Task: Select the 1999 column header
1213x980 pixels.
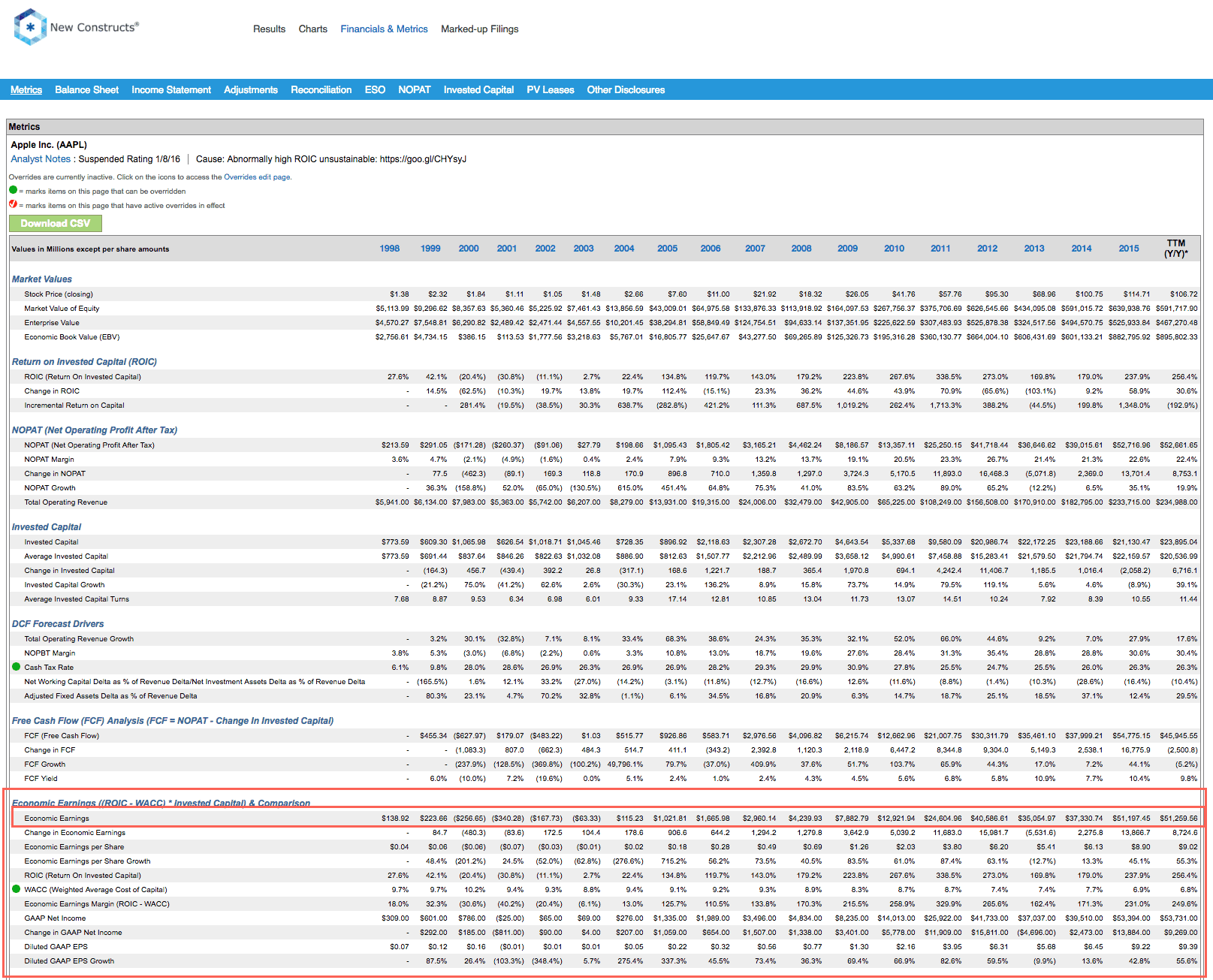Action: pyautogui.click(x=430, y=249)
